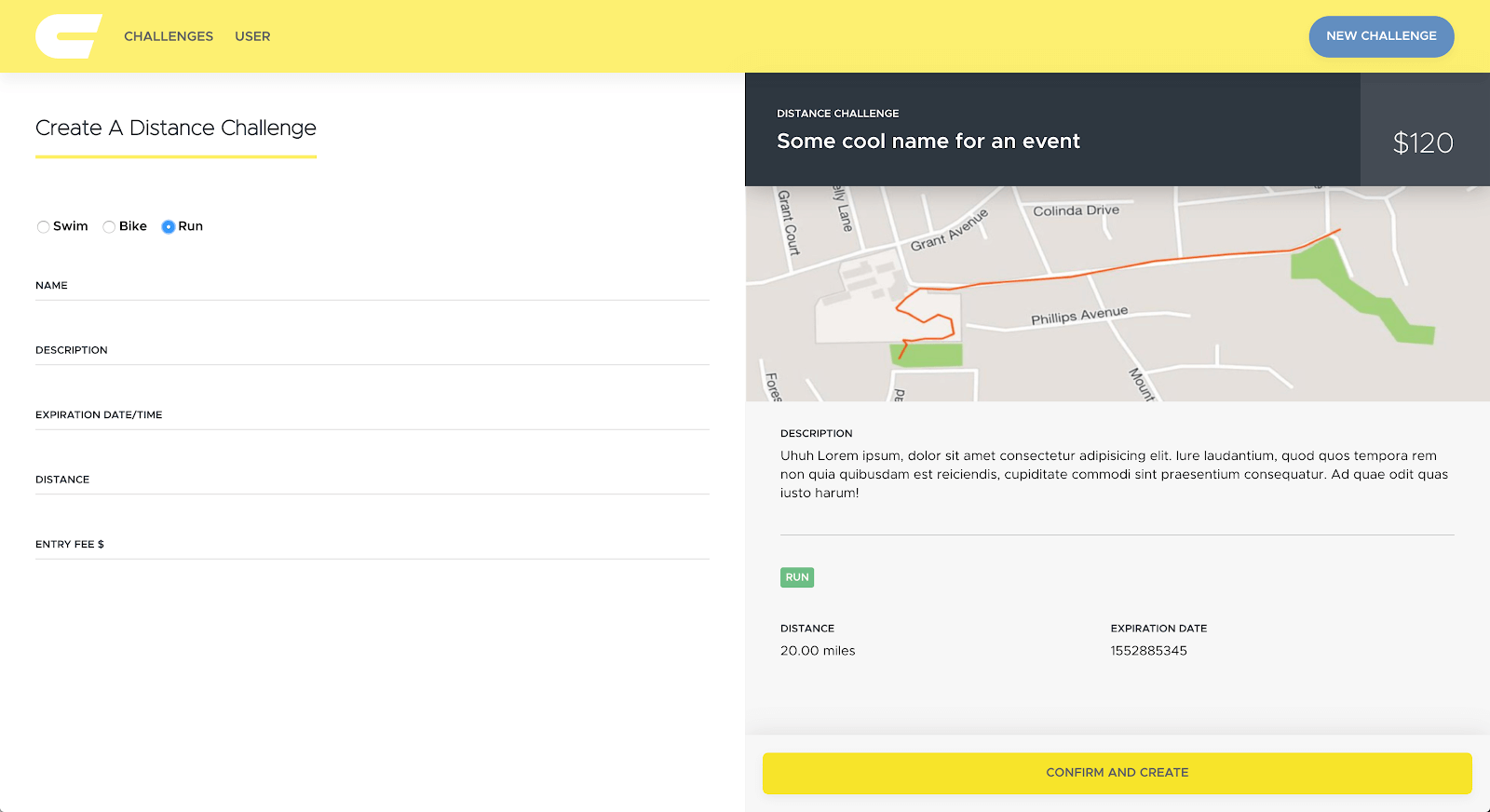This screenshot has height=812, width=1490.
Task: Click the expiration value 1552885345
Action: tap(1148, 651)
